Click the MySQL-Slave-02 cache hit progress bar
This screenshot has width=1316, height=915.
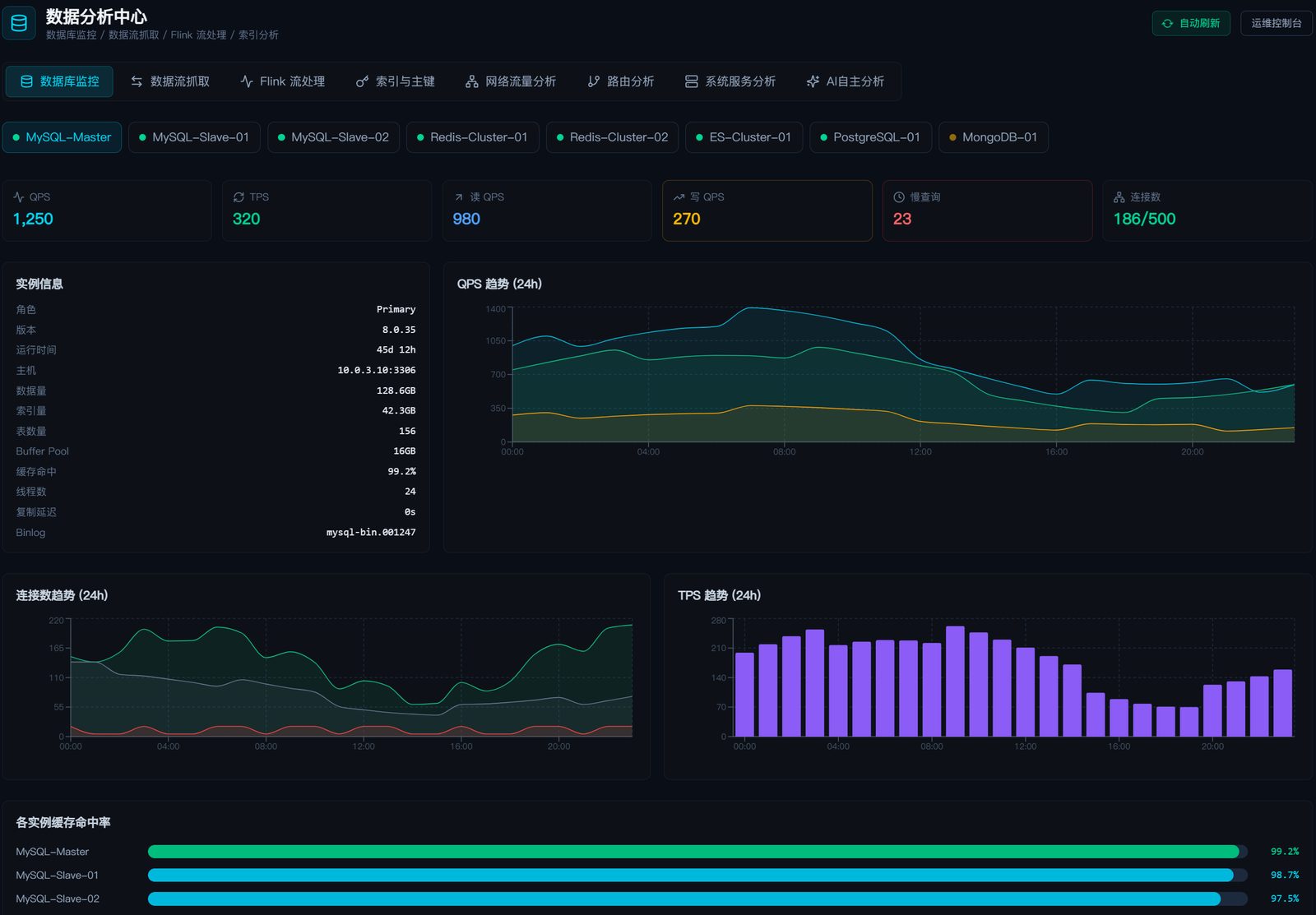(697, 899)
